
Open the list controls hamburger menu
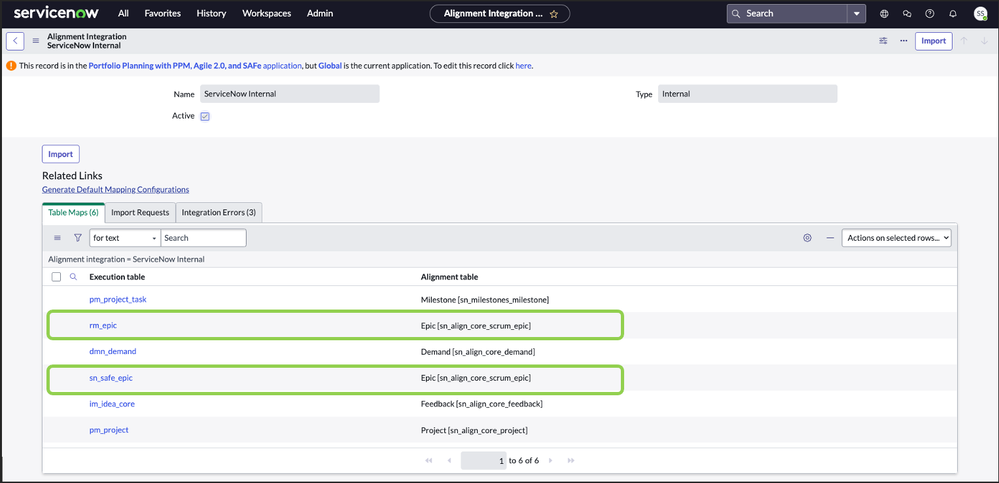pyautogui.click(x=57, y=238)
